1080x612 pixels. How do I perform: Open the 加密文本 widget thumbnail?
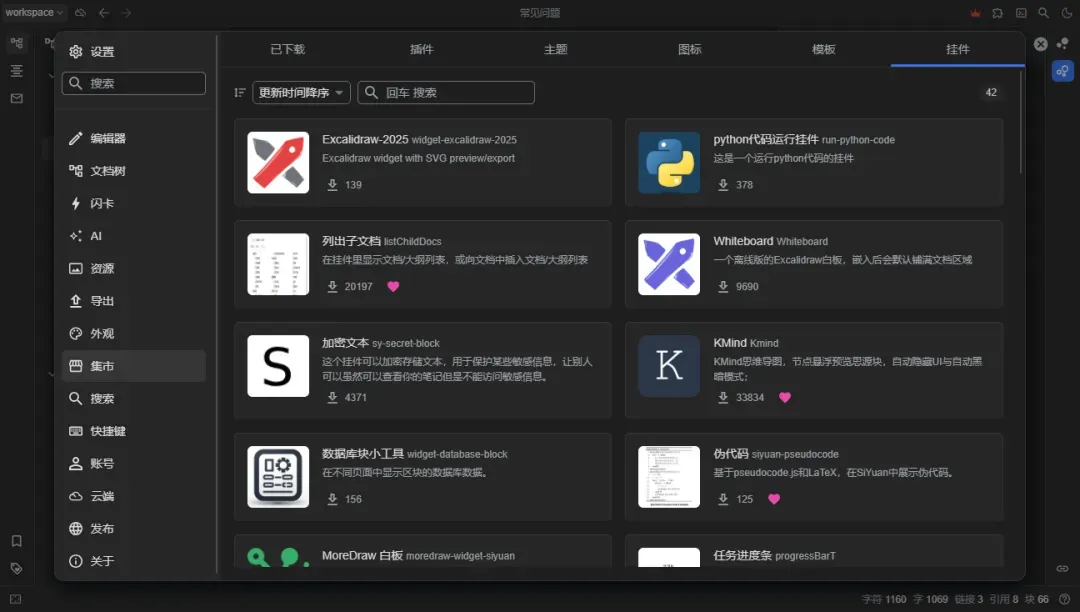[x=278, y=366]
